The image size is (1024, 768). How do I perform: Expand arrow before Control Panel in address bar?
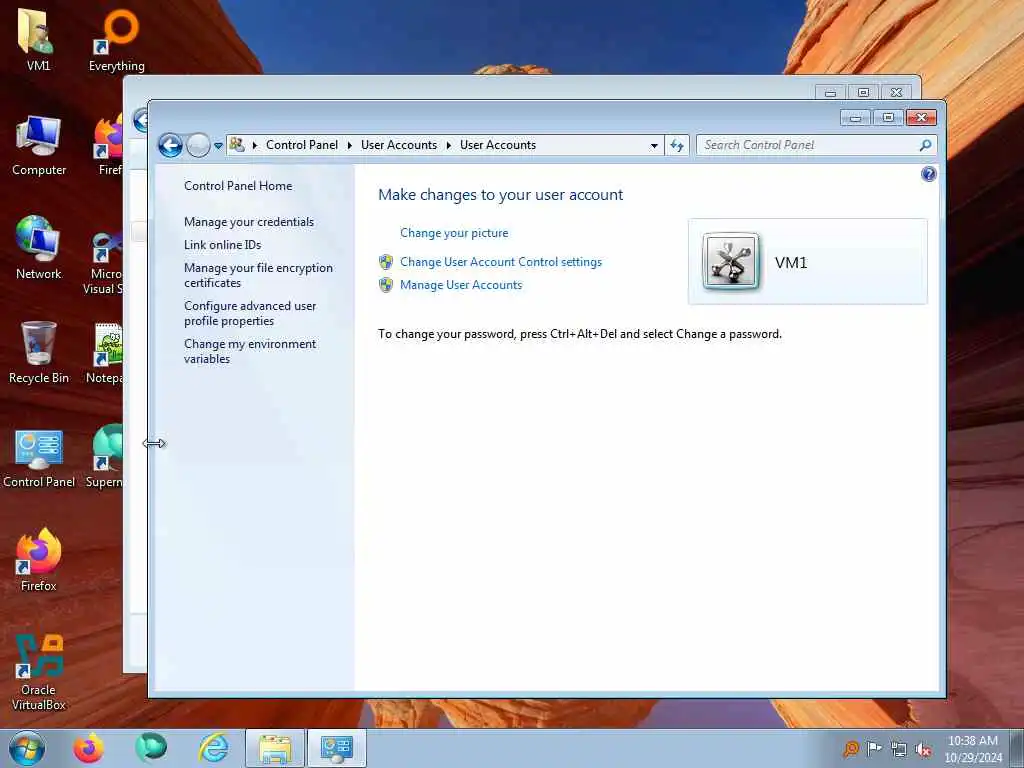coord(255,145)
